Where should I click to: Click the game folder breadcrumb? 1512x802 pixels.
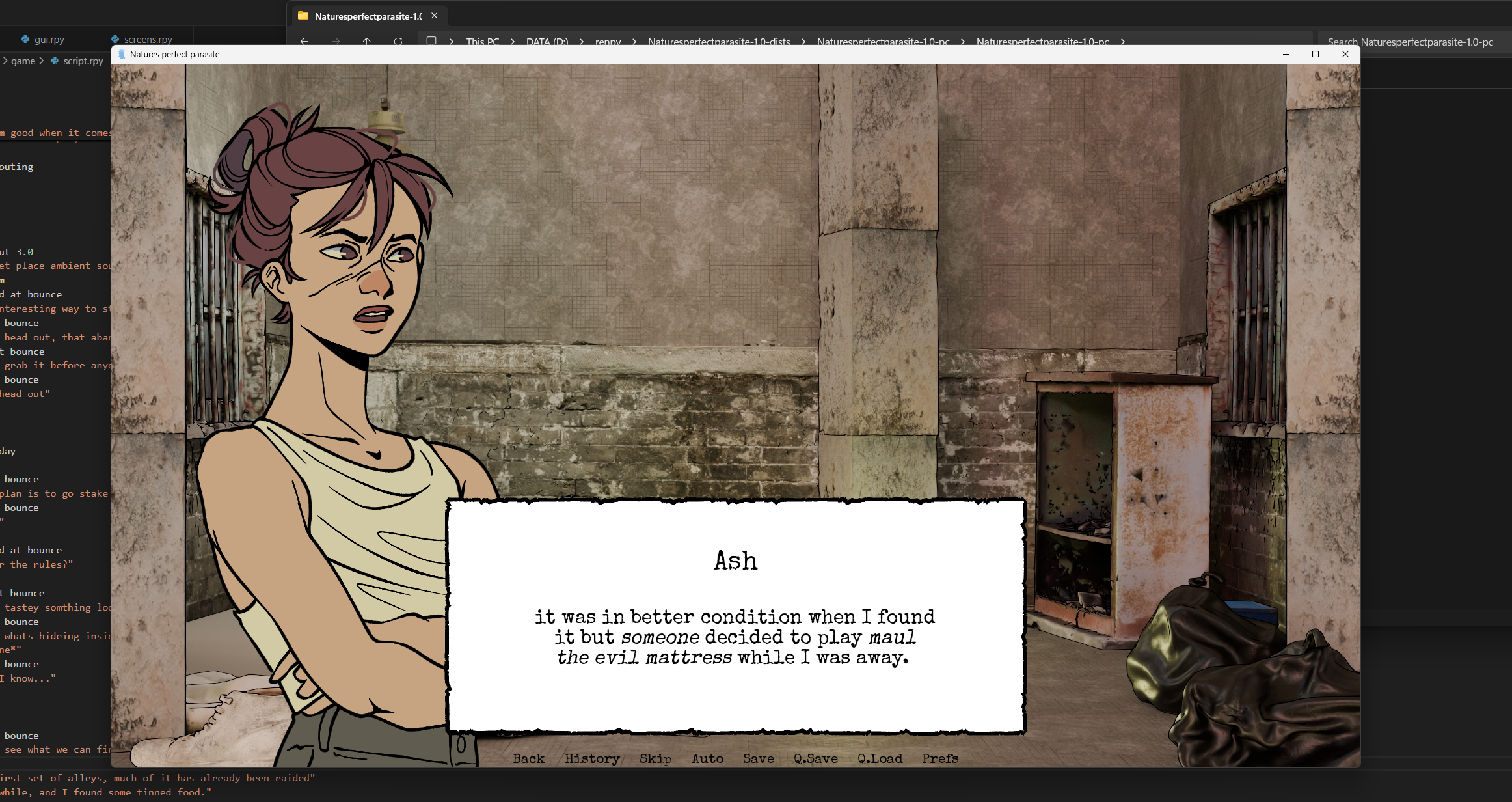pos(23,61)
